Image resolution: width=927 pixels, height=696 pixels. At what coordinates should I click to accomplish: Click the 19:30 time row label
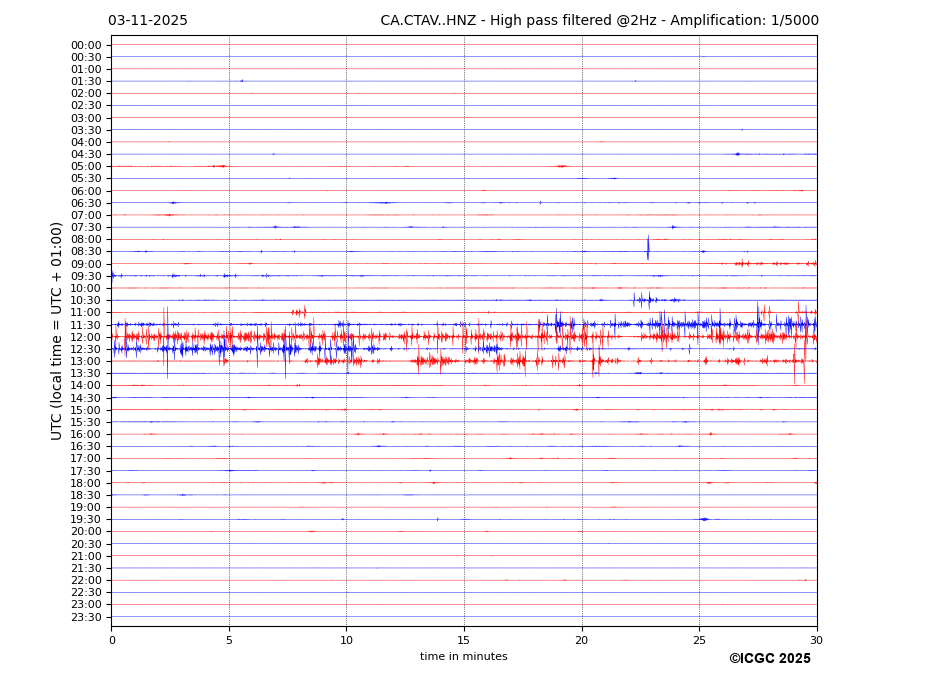pyautogui.click(x=86, y=519)
